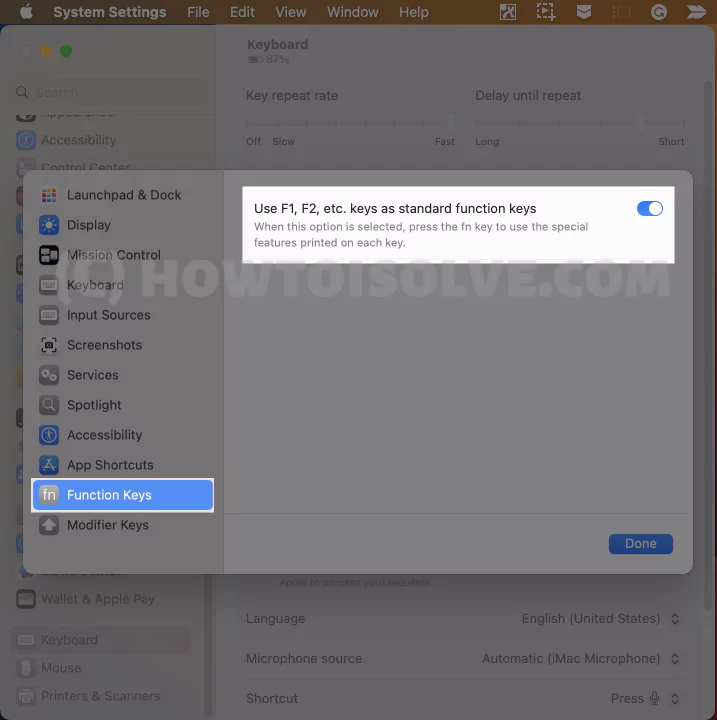
Task: Open Launchpad & Dock shortcuts category
Action: tap(123, 195)
